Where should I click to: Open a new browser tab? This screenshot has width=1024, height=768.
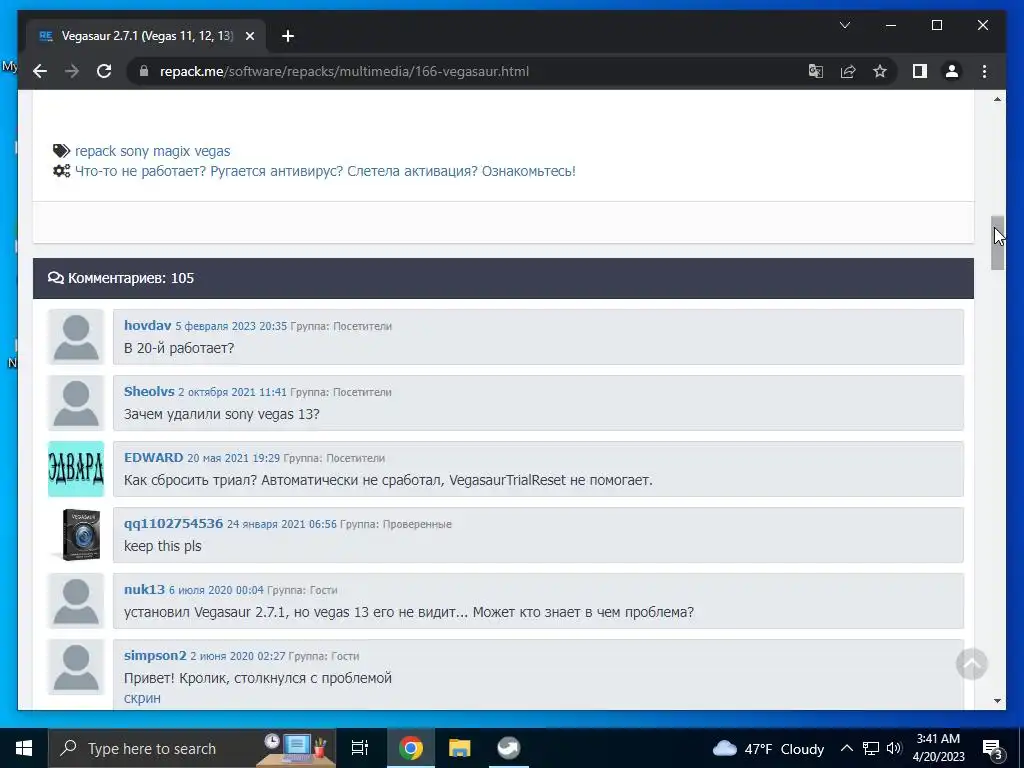[288, 36]
